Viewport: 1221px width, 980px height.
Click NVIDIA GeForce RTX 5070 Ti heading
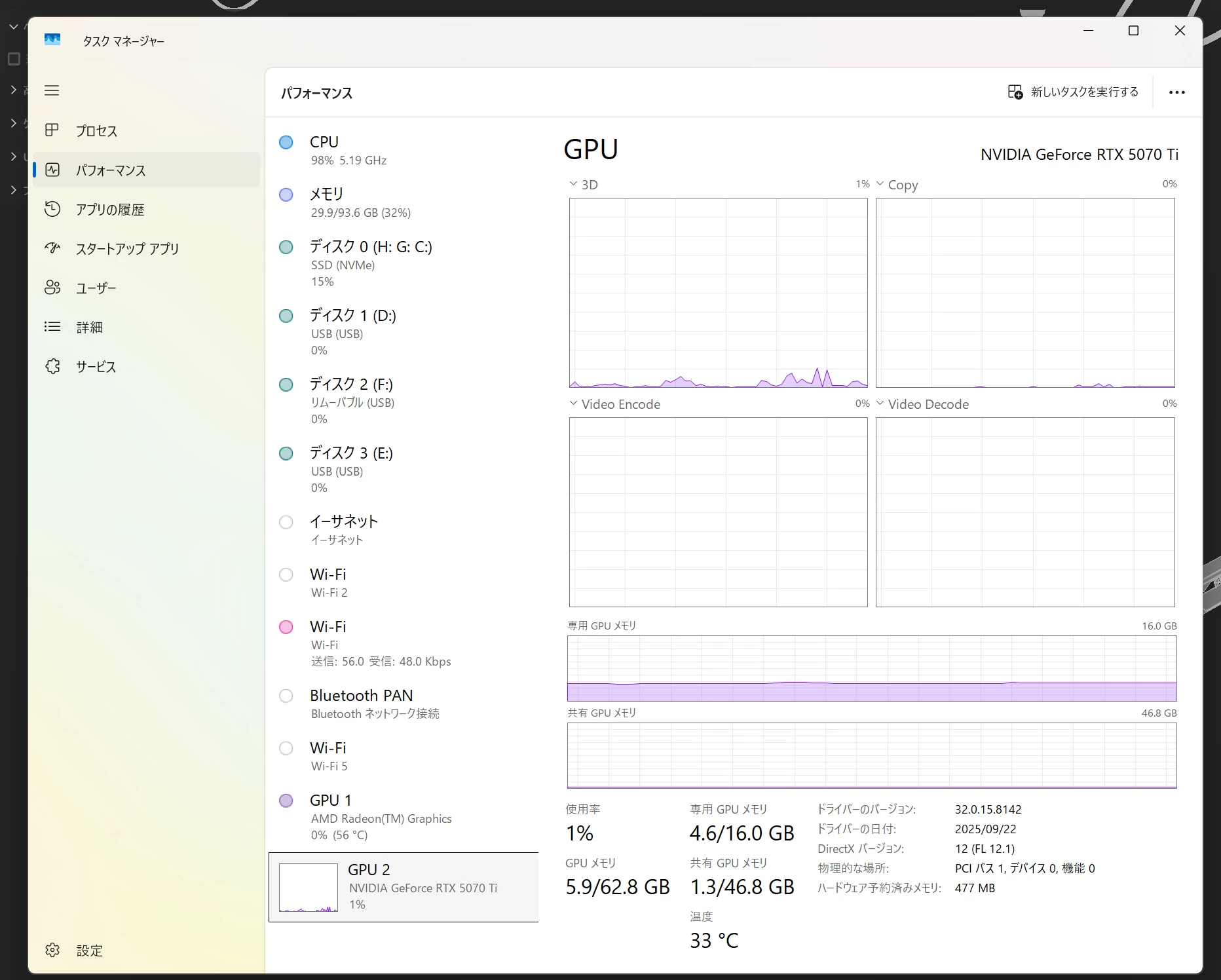tap(1079, 155)
